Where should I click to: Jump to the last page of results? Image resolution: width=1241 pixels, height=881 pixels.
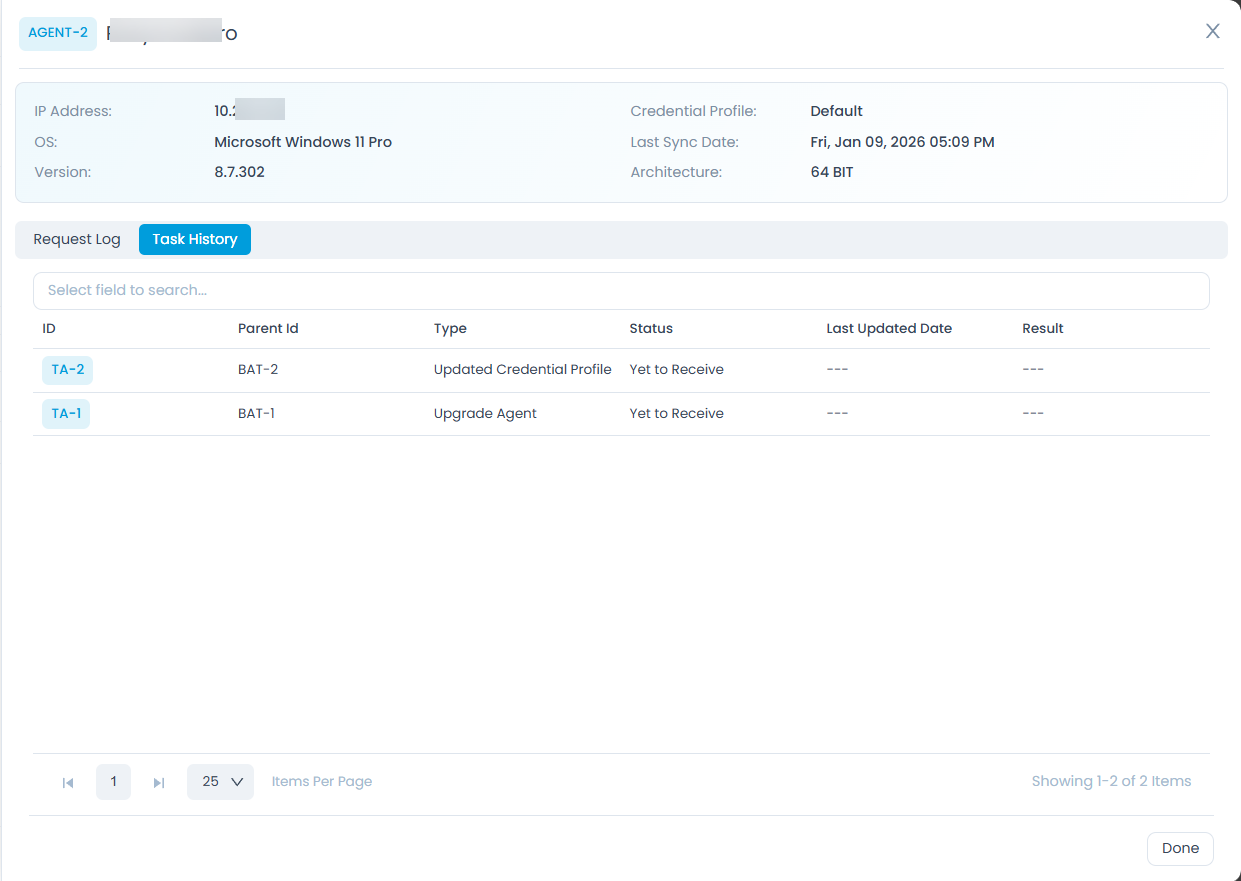click(x=158, y=782)
